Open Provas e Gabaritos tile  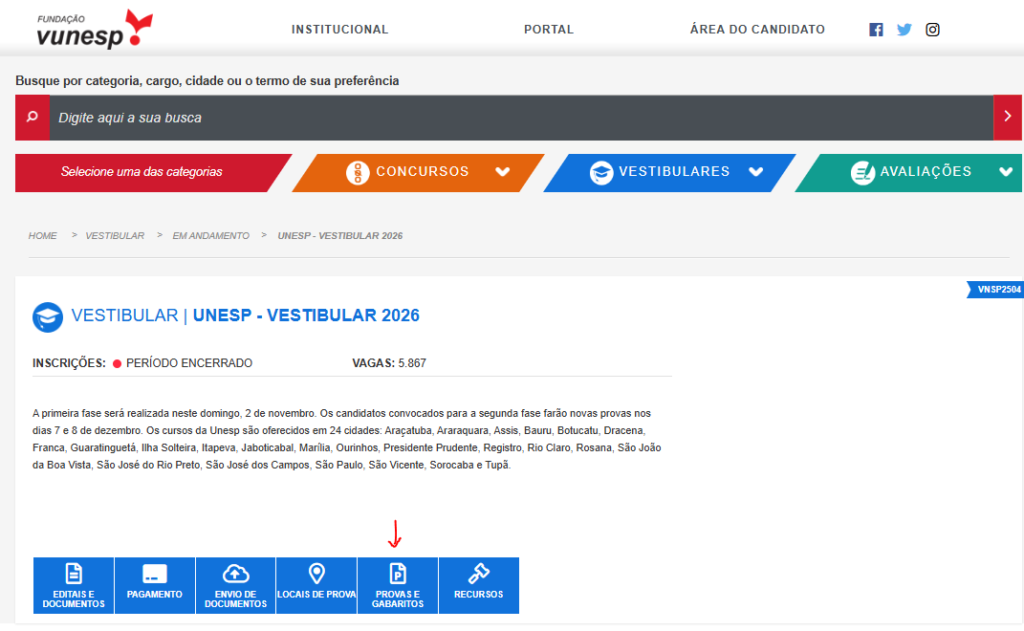tap(397, 585)
